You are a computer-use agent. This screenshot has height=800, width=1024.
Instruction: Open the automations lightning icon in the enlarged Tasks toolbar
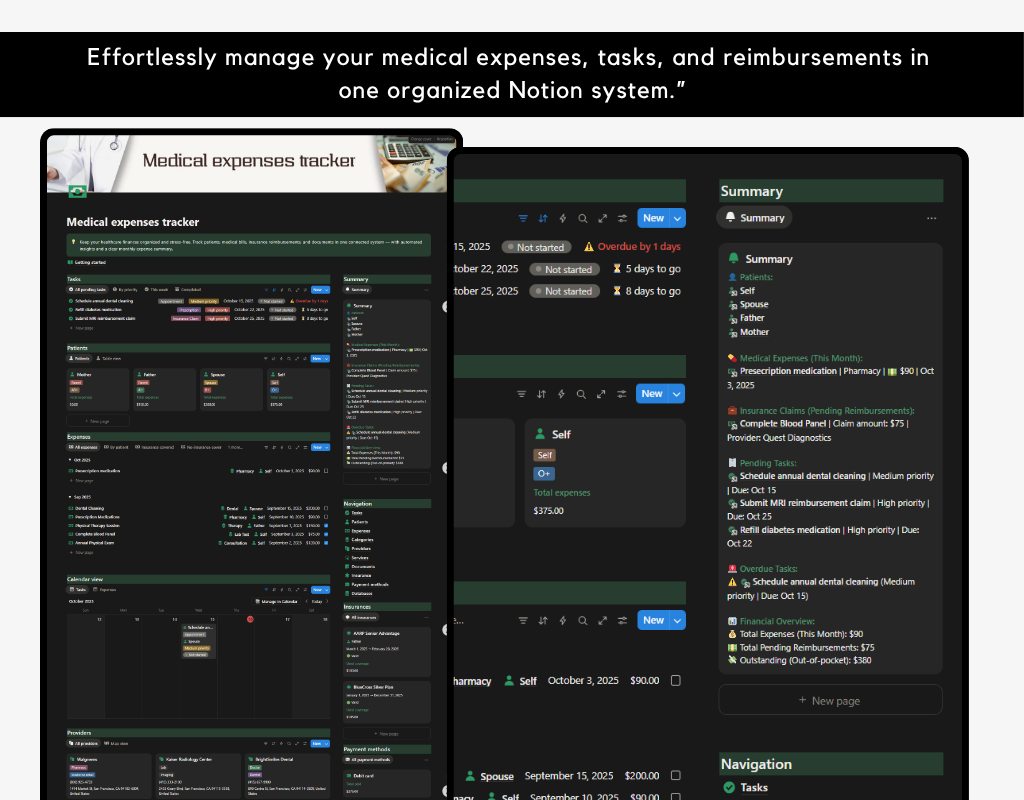[x=562, y=219]
